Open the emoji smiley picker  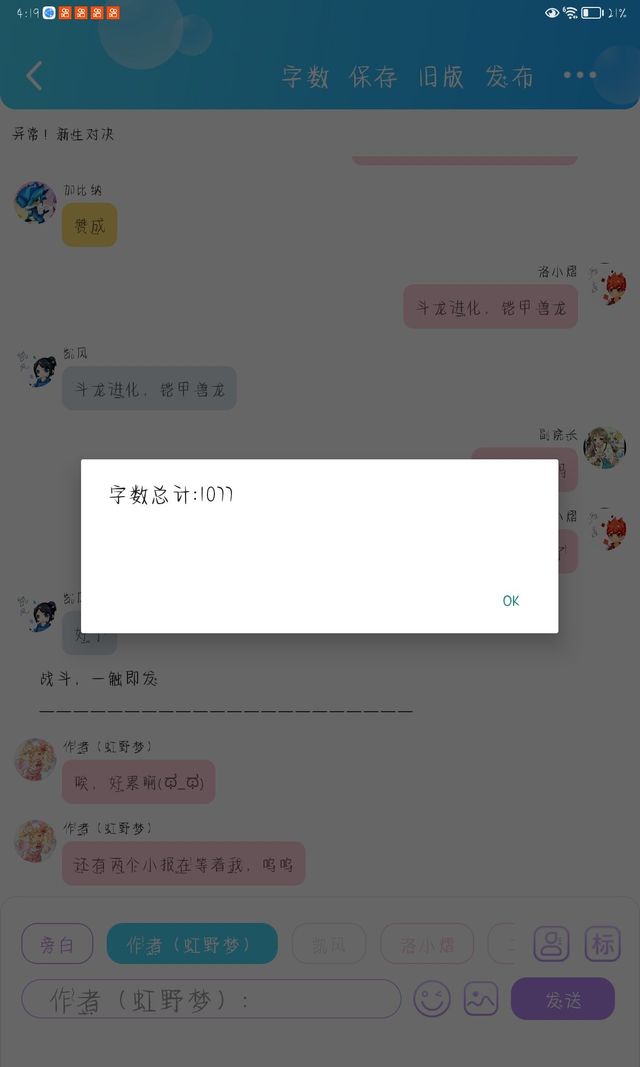[x=432, y=998]
